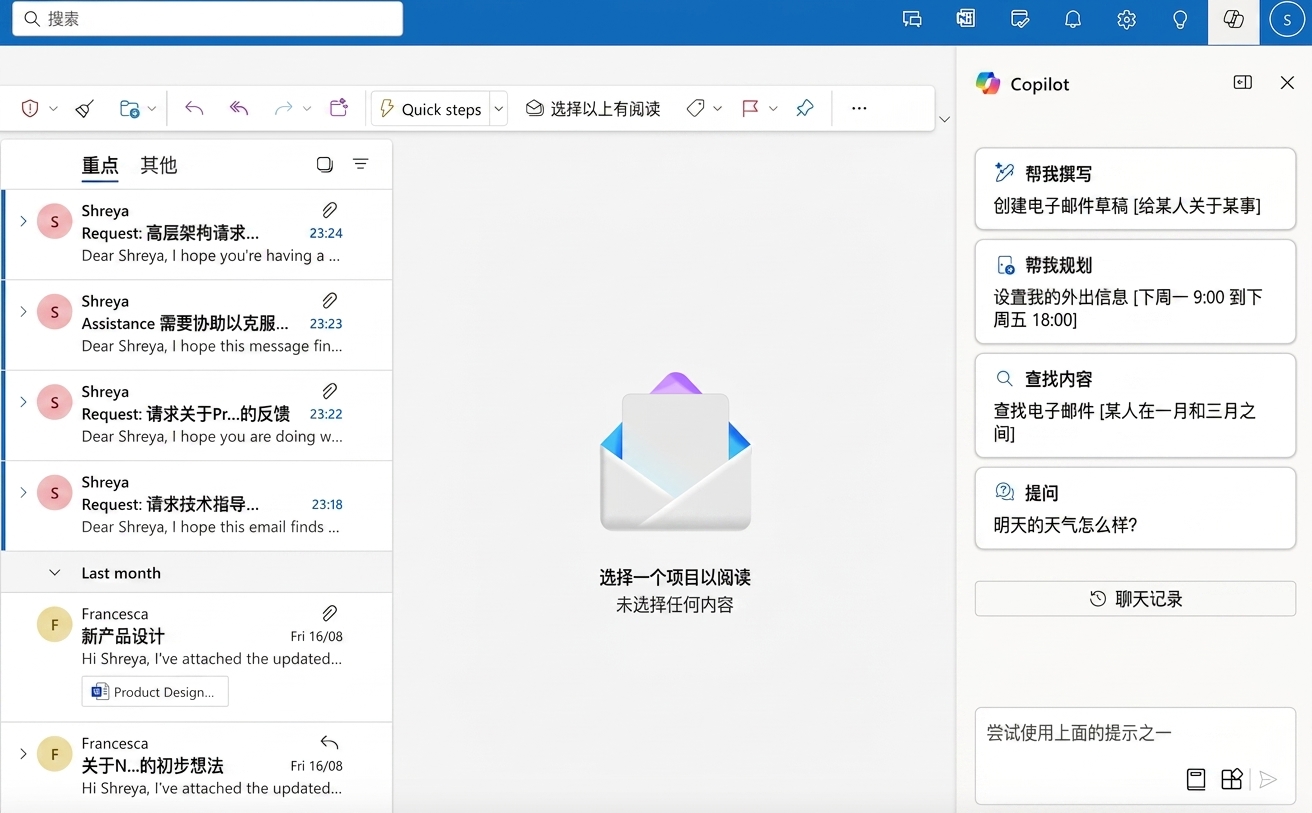1312x813 pixels.
Task: Click the Quick steps button
Action: pyautogui.click(x=431, y=109)
